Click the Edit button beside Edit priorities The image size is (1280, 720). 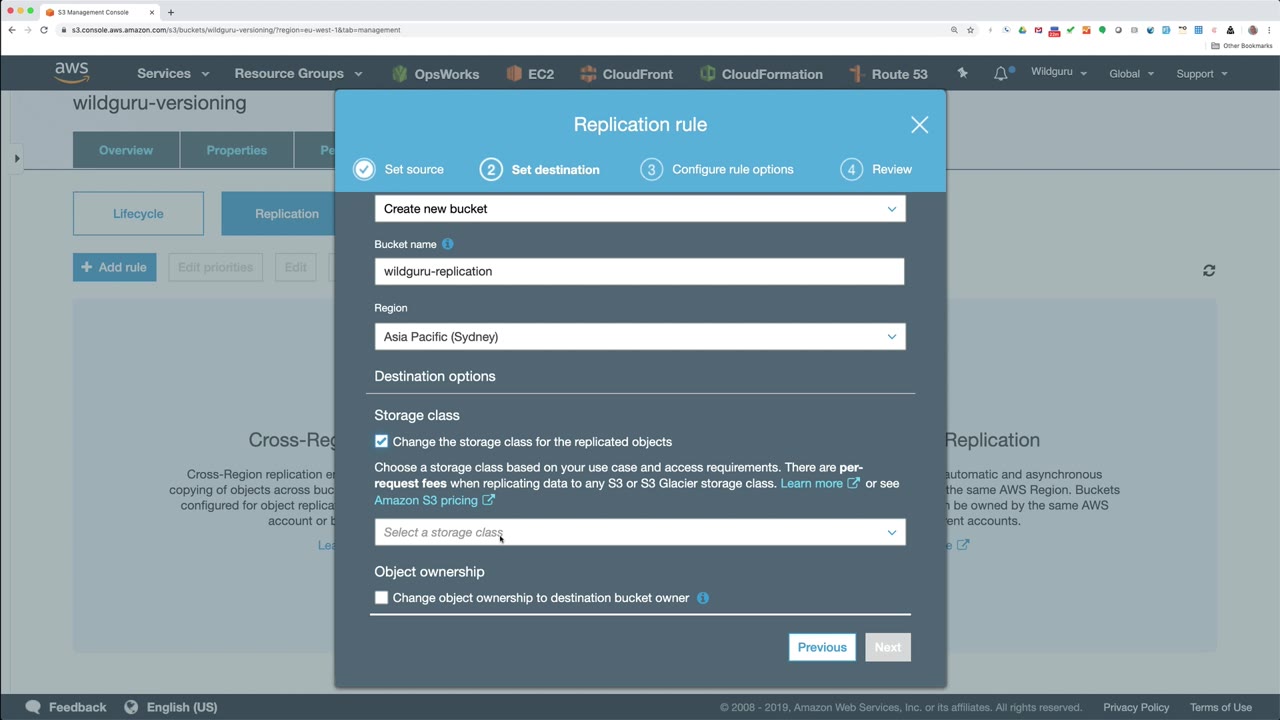295,267
